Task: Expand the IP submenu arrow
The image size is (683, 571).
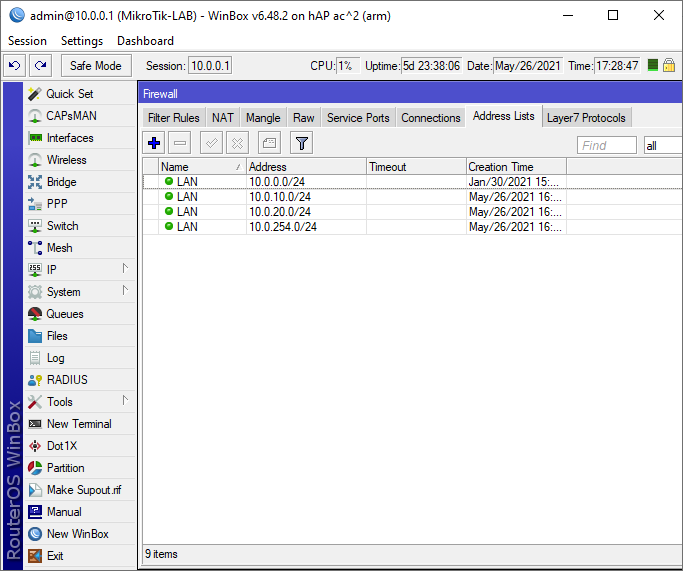Action: click(x=125, y=268)
